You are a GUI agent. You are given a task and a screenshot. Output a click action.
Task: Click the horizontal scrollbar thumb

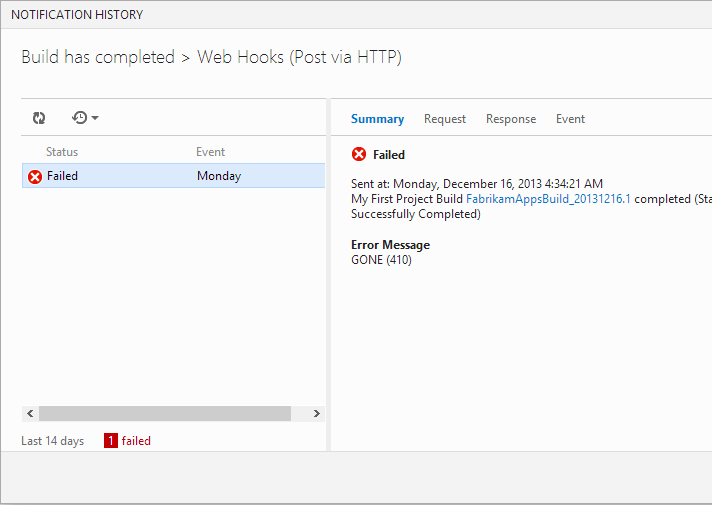[x=165, y=413]
